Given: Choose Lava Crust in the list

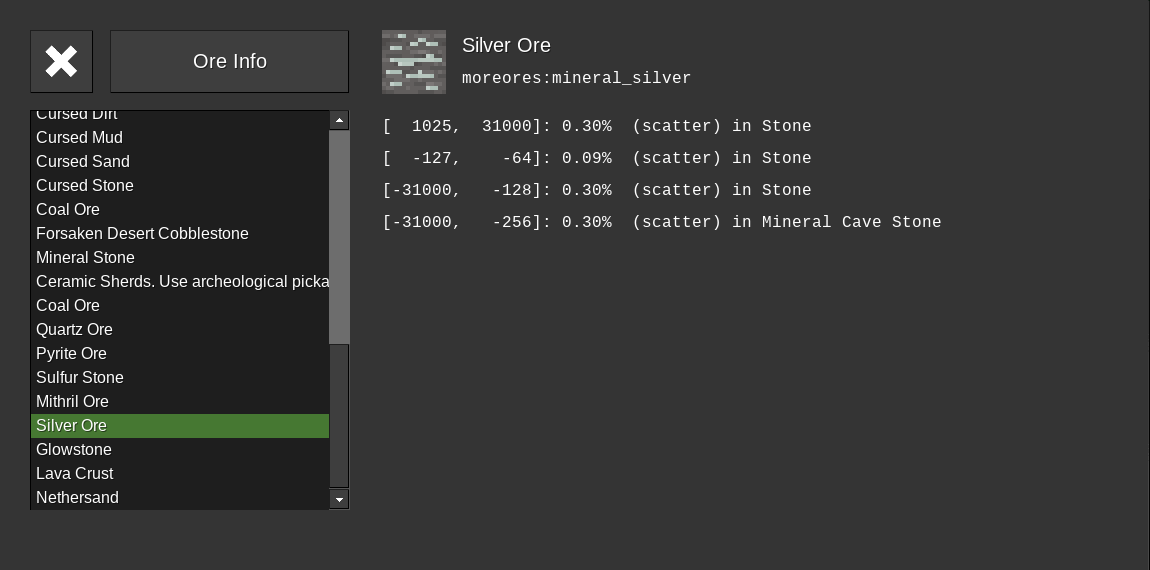Looking at the screenshot, I should pos(75,473).
